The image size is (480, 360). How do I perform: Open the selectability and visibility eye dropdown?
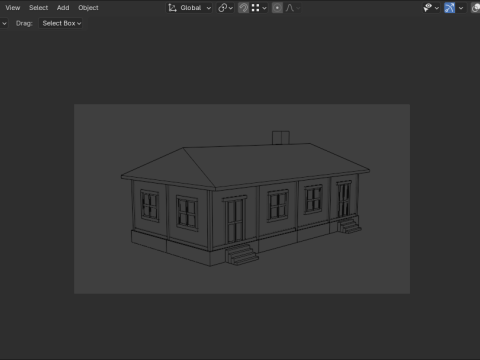pos(431,8)
